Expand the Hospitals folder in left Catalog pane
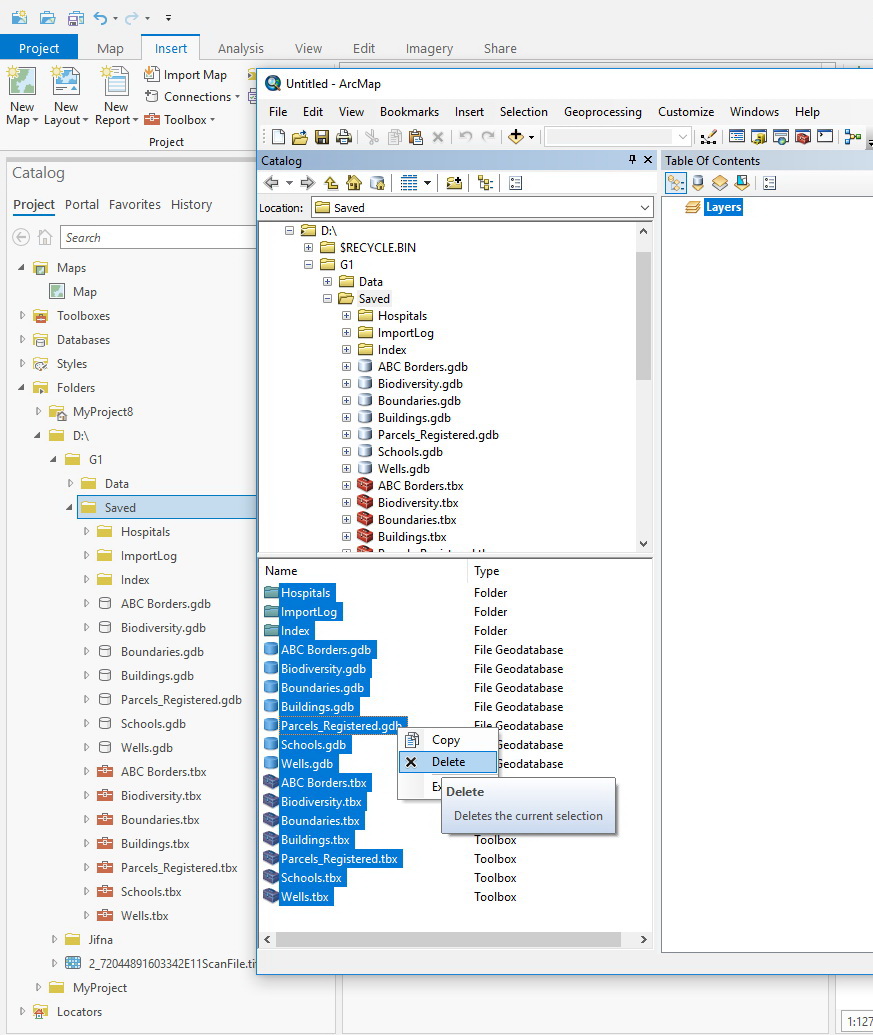This screenshot has height=1035, width=873. 87,532
